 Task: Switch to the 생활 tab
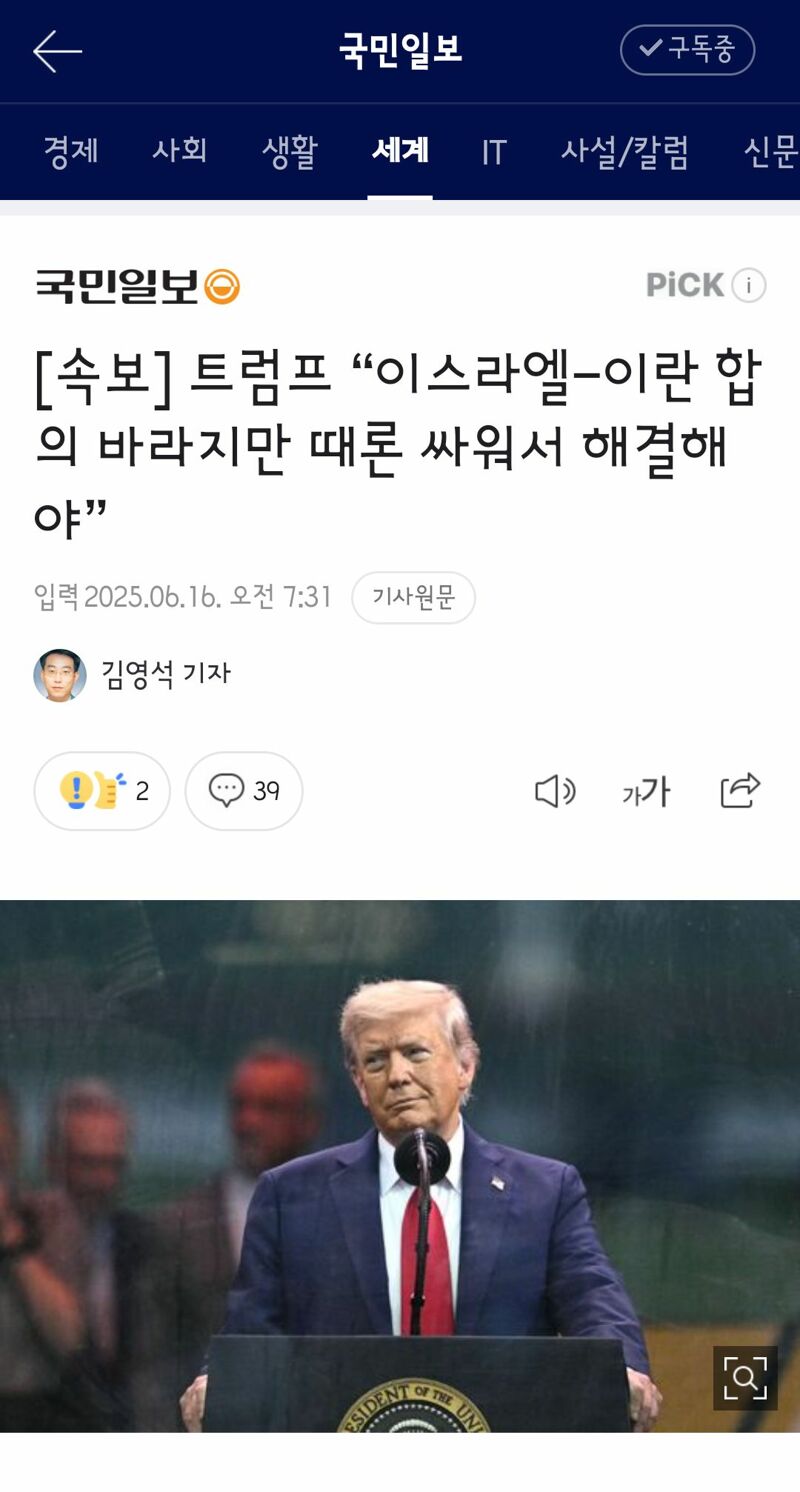pyautogui.click(x=290, y=152)
